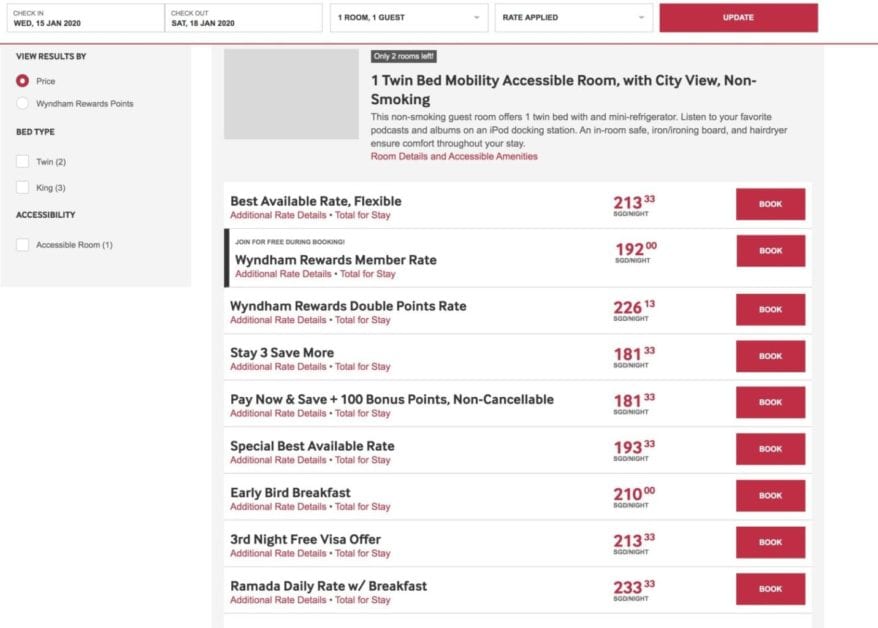
Task: Open Room Details and Accessible Amenities link
Action: click(x=454, y=157)
